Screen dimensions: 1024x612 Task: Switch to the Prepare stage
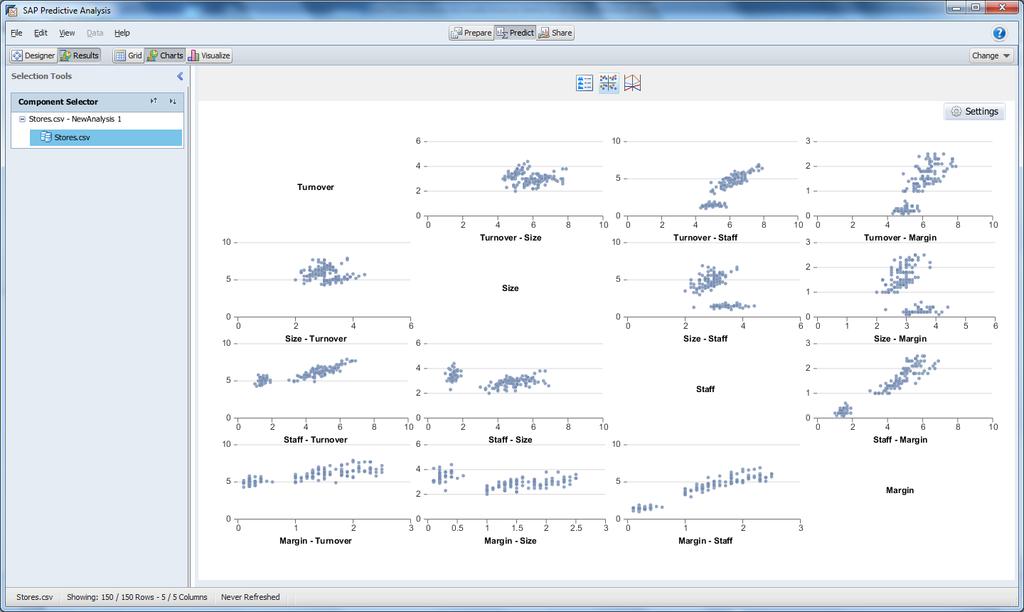(x=471, y=33)
